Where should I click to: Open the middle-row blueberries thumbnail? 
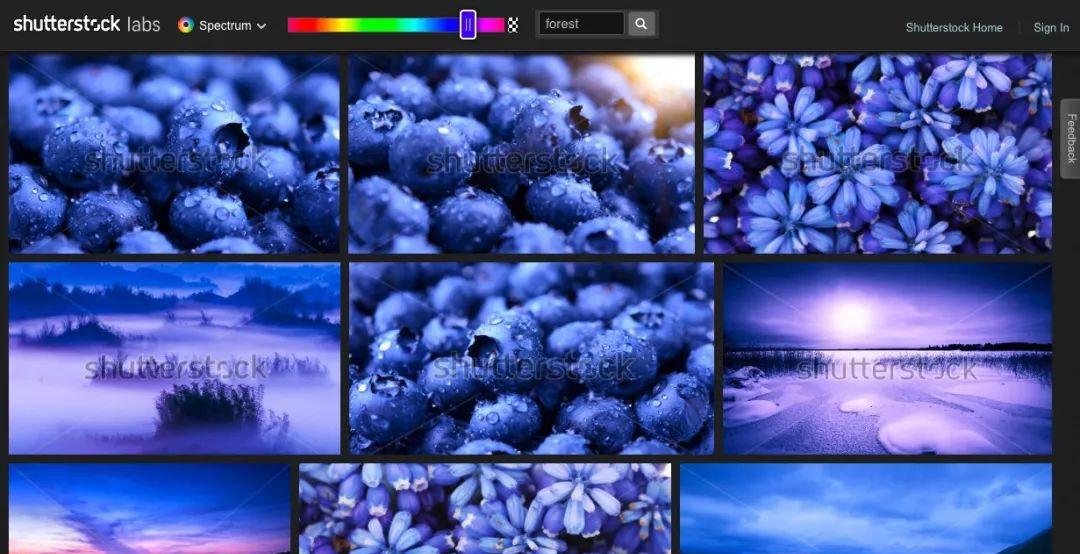coord(532,358)
